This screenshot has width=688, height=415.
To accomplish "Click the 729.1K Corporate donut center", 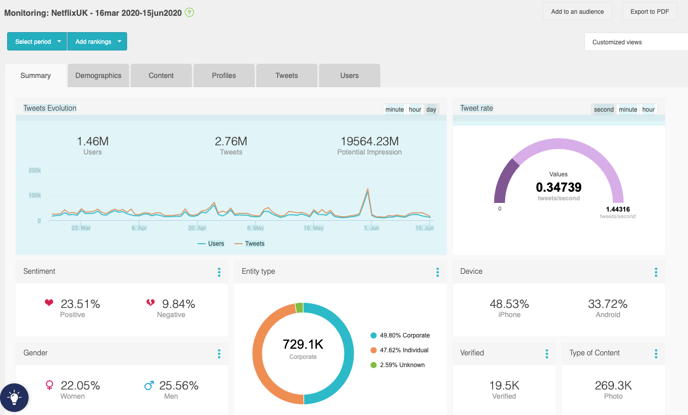I will pyautogui.click(x=303, y=345).
